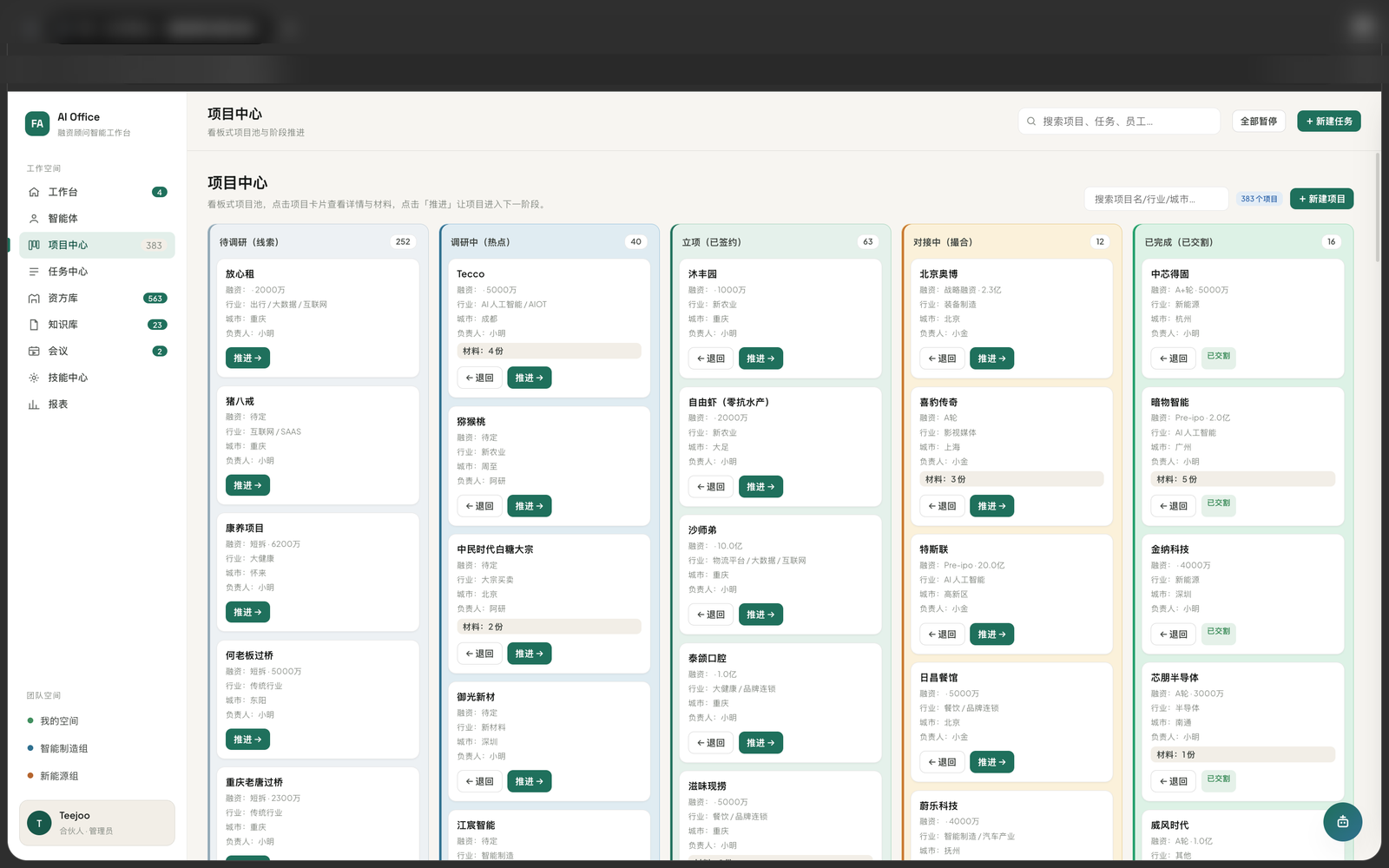1389x868 pixels.
Task: Select the 技能中心 icon in sidebar
Action: [x=34, y=378]
